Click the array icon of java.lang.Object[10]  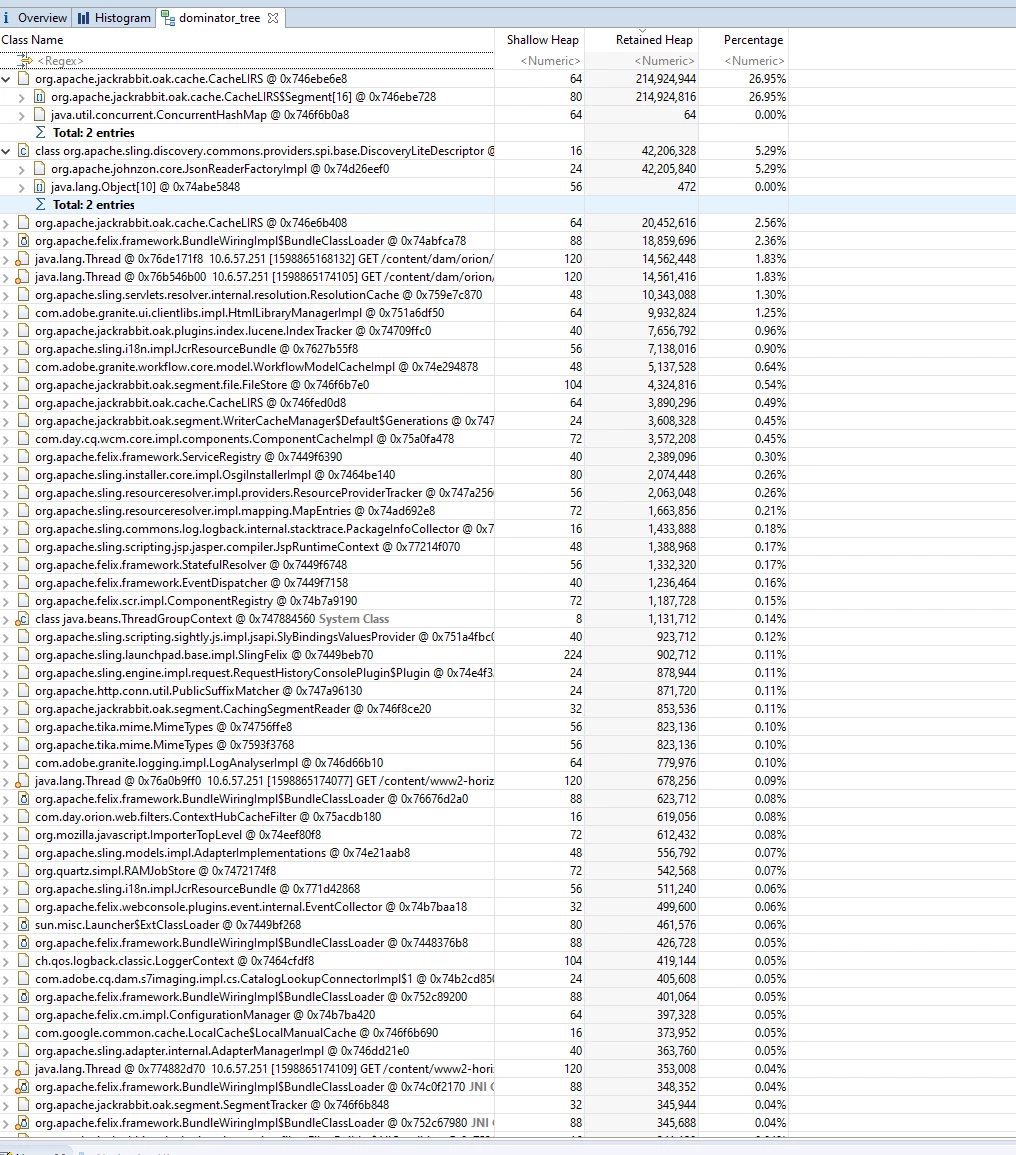coord(40,187)
